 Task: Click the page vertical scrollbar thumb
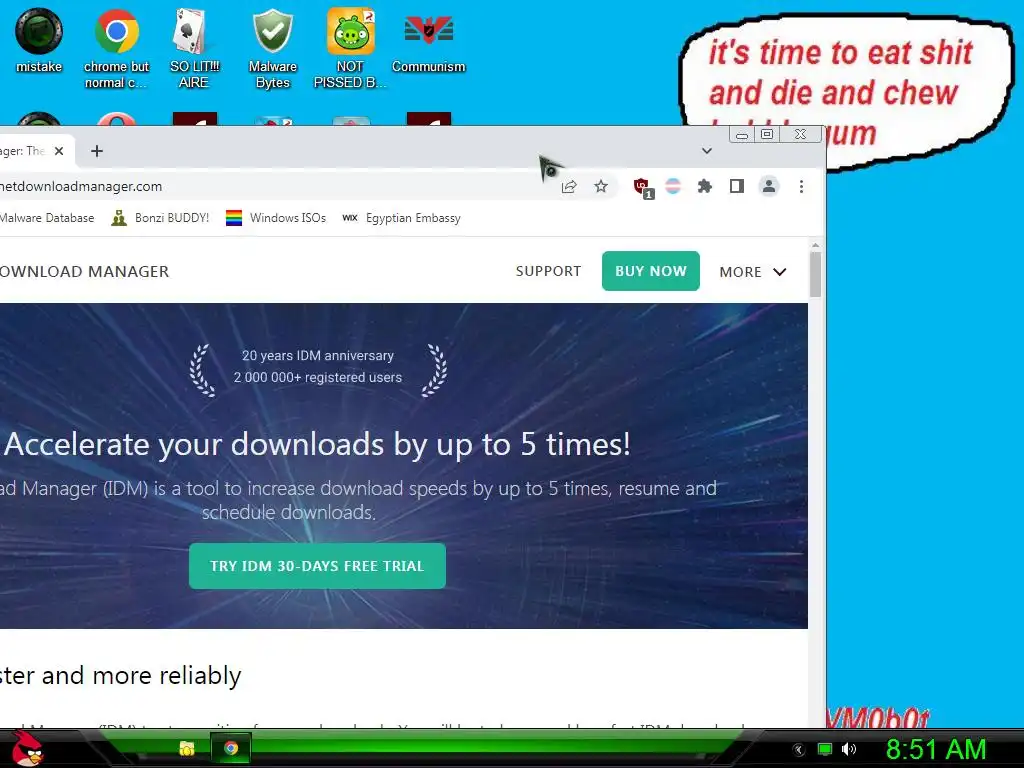point(815,275)
